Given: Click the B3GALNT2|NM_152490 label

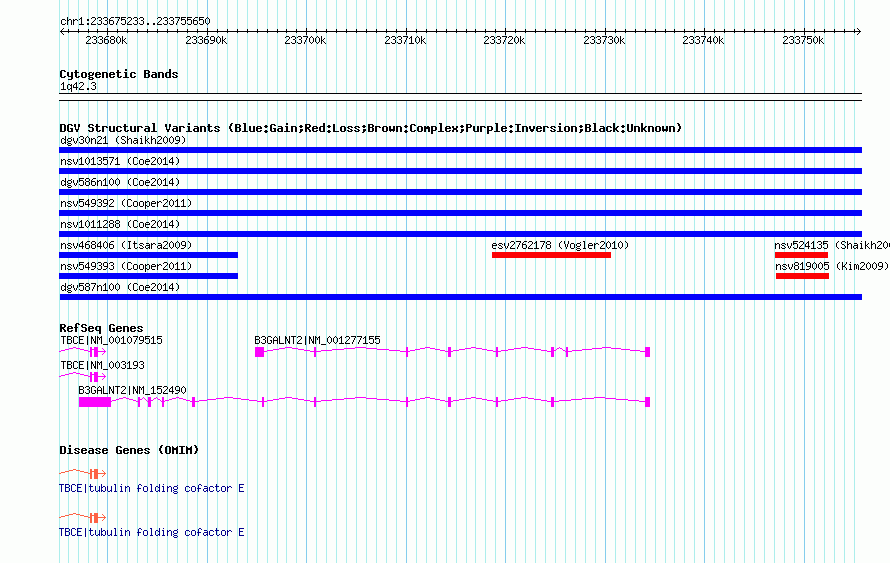Looking at the screenshot, I should (x=132, y=390).
